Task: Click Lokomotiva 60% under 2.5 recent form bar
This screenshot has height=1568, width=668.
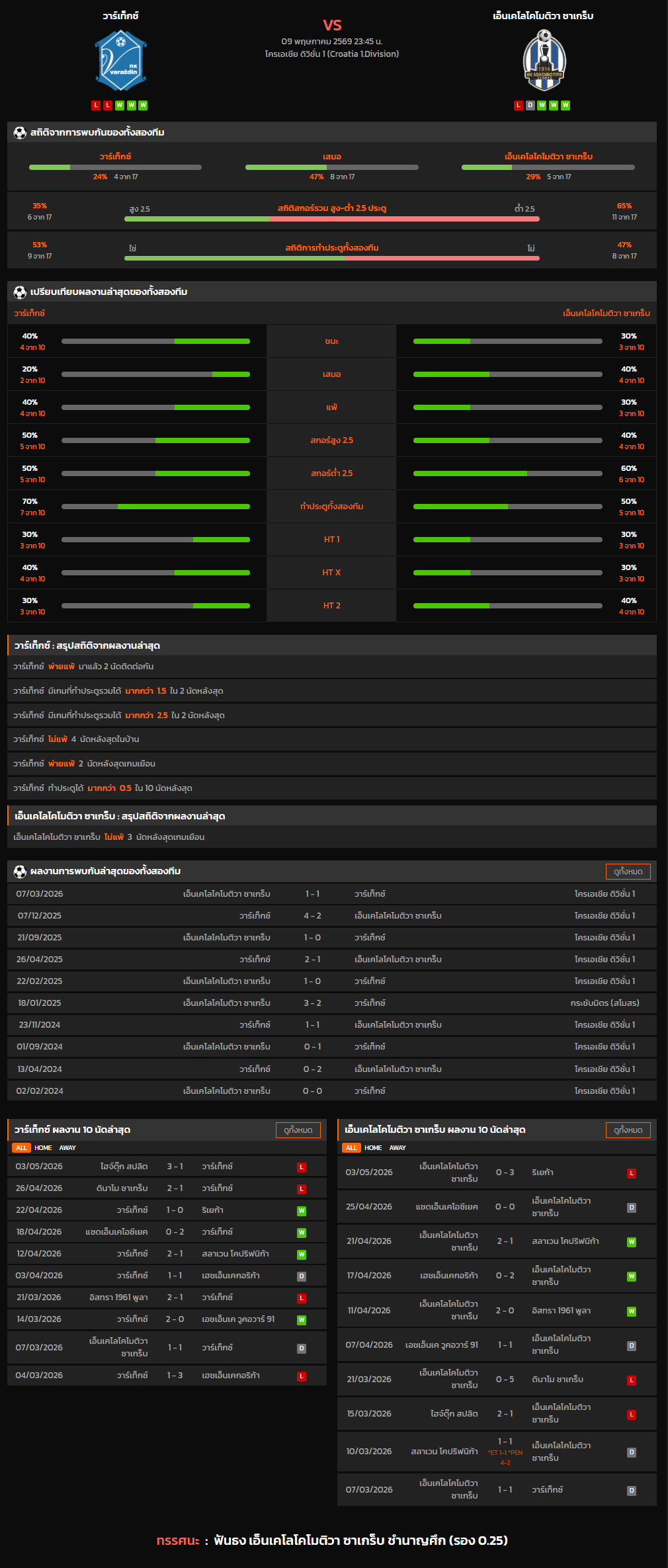Action: (x=508, y=474)
